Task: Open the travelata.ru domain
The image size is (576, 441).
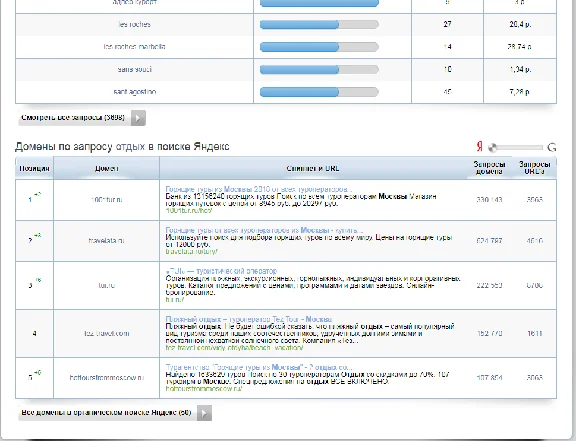Action: 107,241
